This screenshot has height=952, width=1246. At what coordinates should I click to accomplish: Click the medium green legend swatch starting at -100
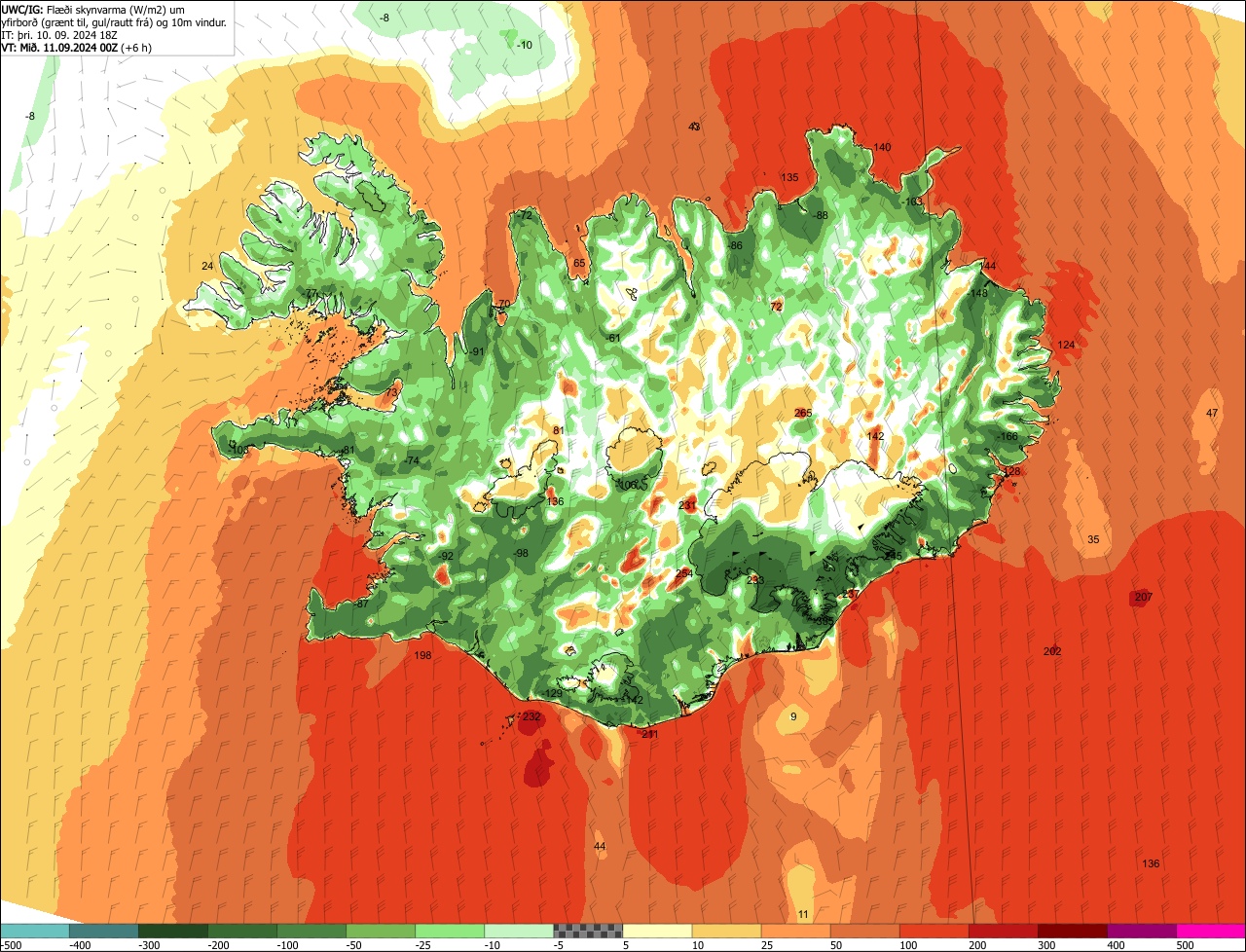[311, 931]
